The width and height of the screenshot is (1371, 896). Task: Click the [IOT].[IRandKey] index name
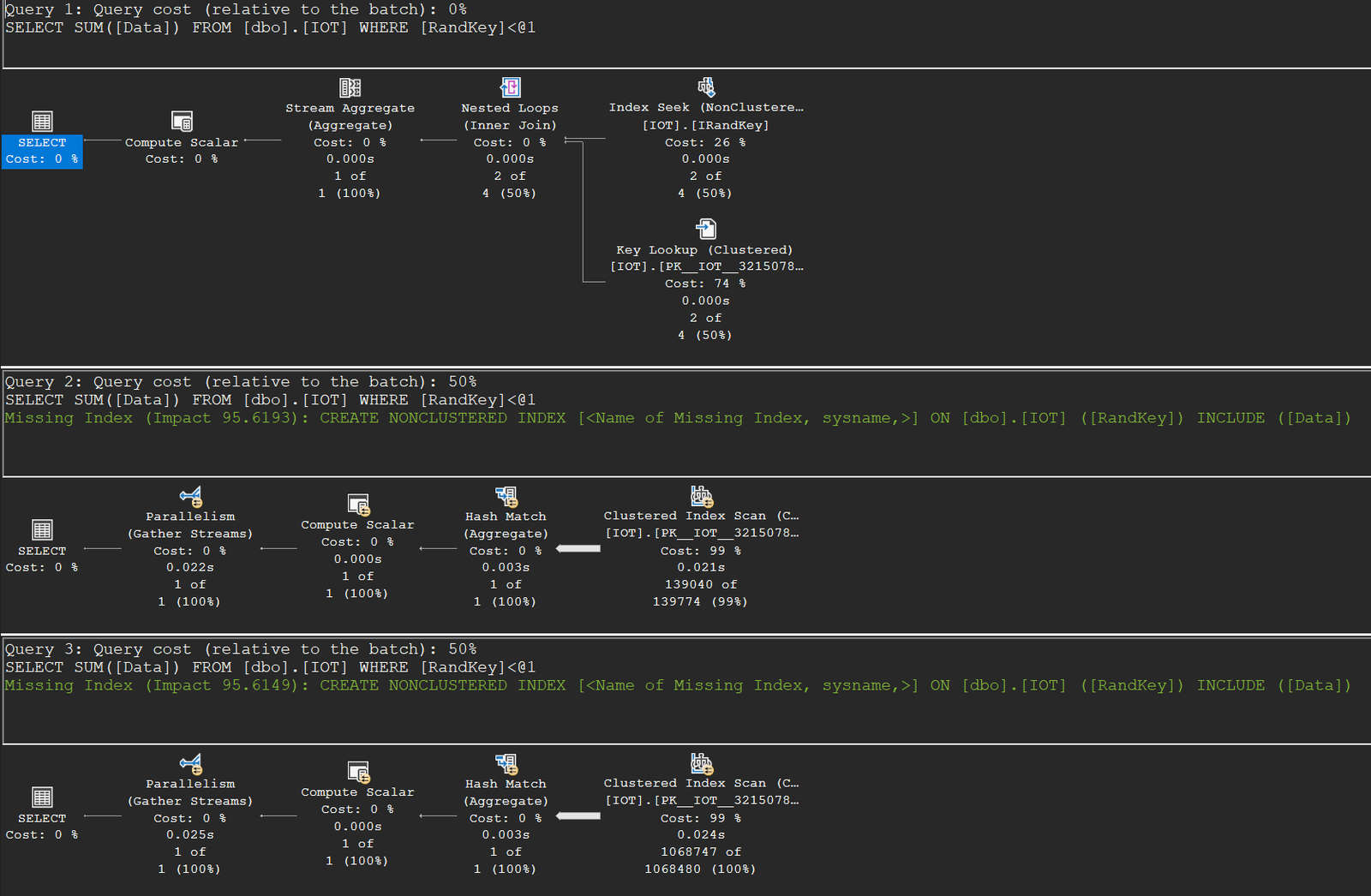click(706, 125)
